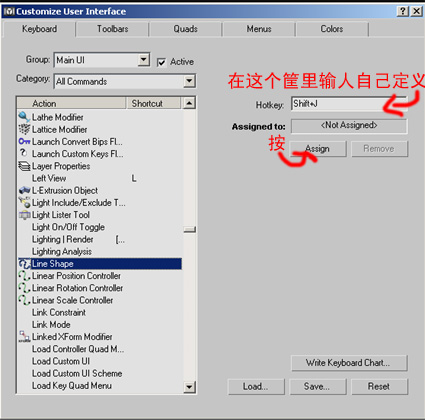Click the Assign button
Image resolution: width=425 pixels, height=420 pixels.
(x=318, y=149)
